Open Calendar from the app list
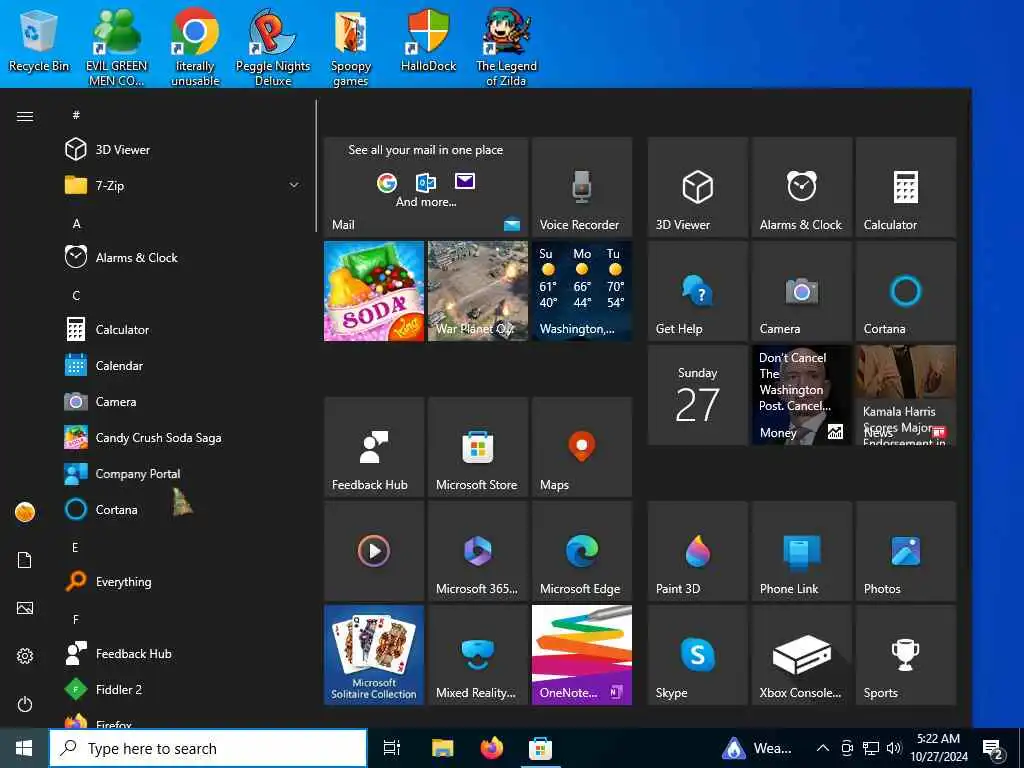The height and width of the screenshot is (768, 1024). [x=182, y=366]
